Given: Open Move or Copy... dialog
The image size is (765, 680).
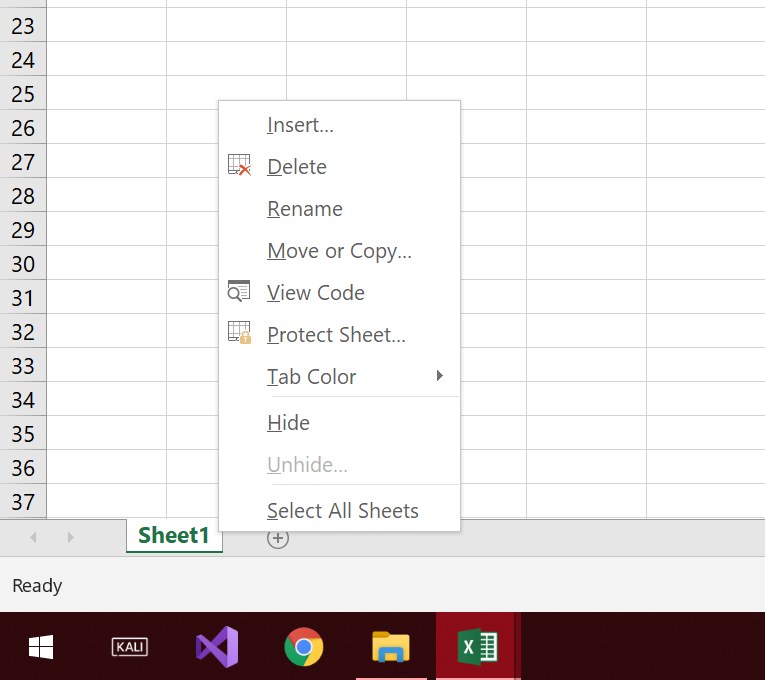Looking at the screenshot, I should [x=339, y=251].
